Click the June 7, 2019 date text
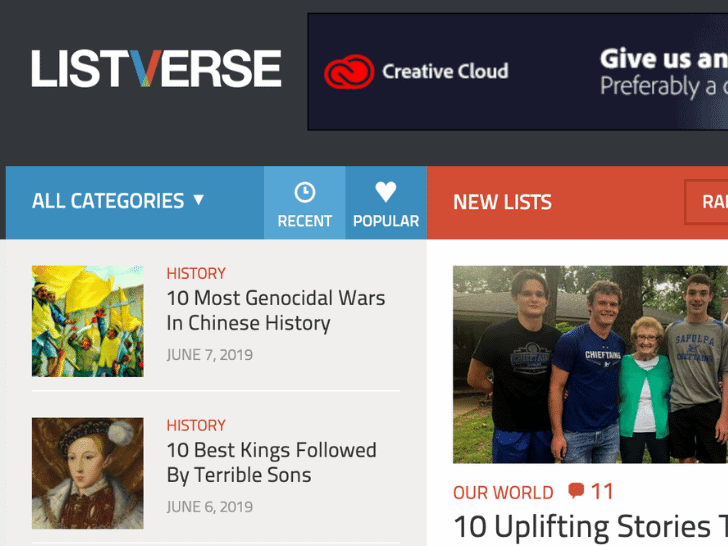Screen dimensions: 728x546 click(x=210, y=355)
